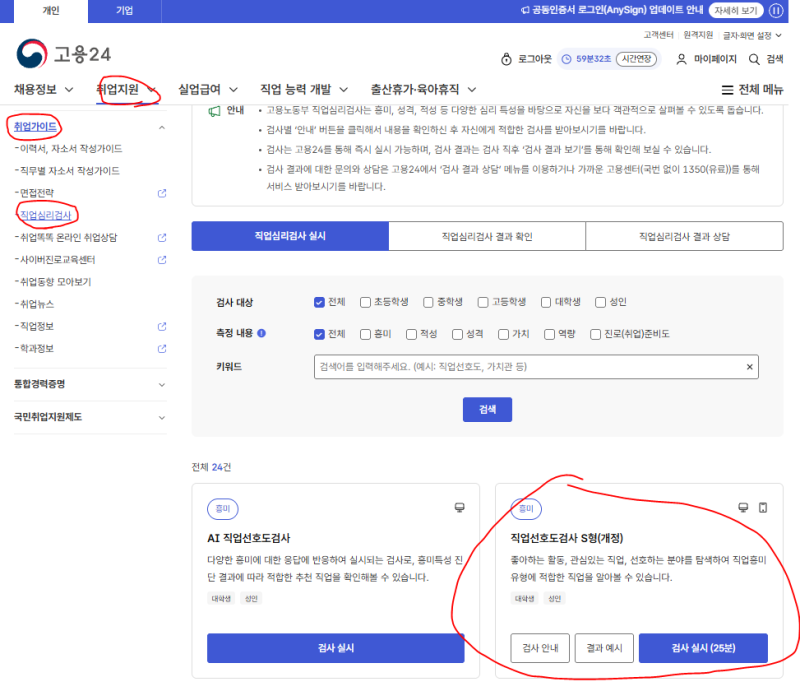Check the 대학생 checkbox
Viewport: 800px width, 691px height.
click(546, 302)
